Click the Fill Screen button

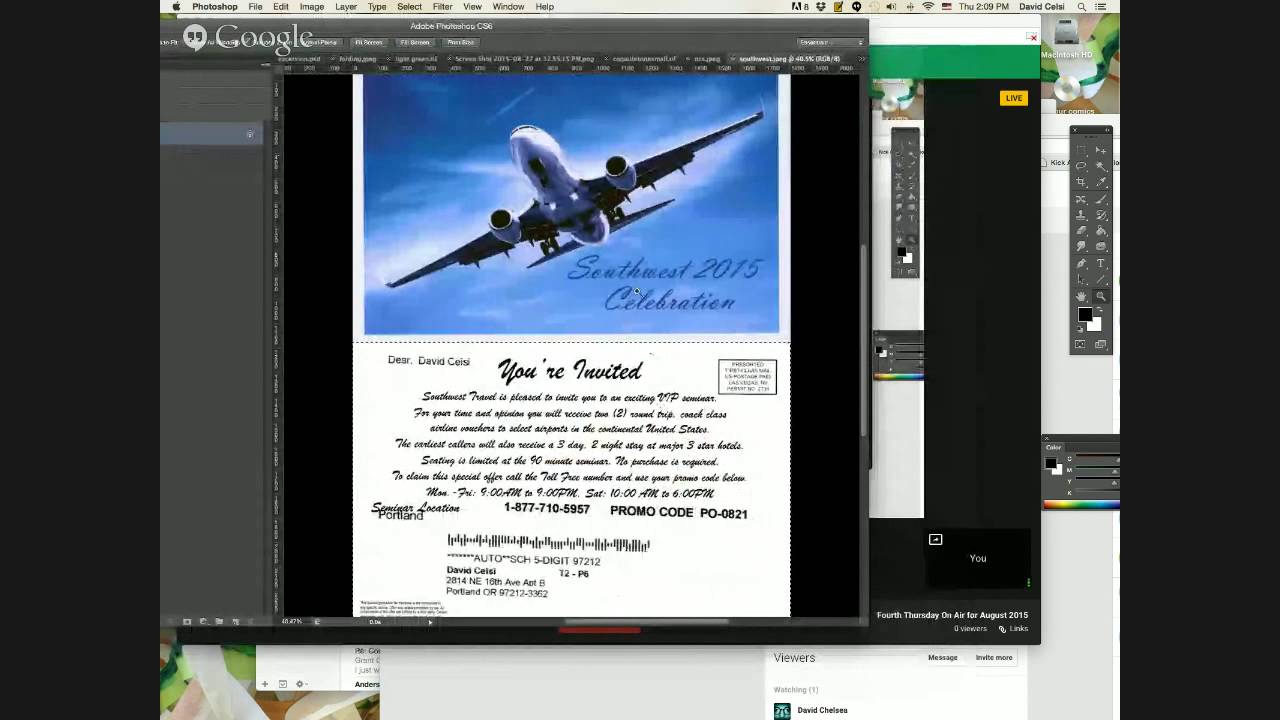415,43
